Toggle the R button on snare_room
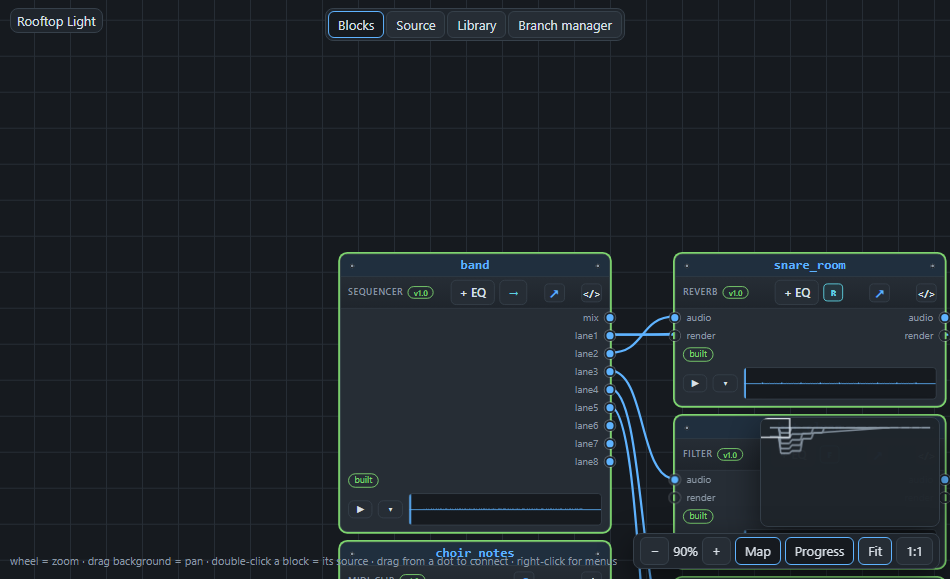 [833, 293]
